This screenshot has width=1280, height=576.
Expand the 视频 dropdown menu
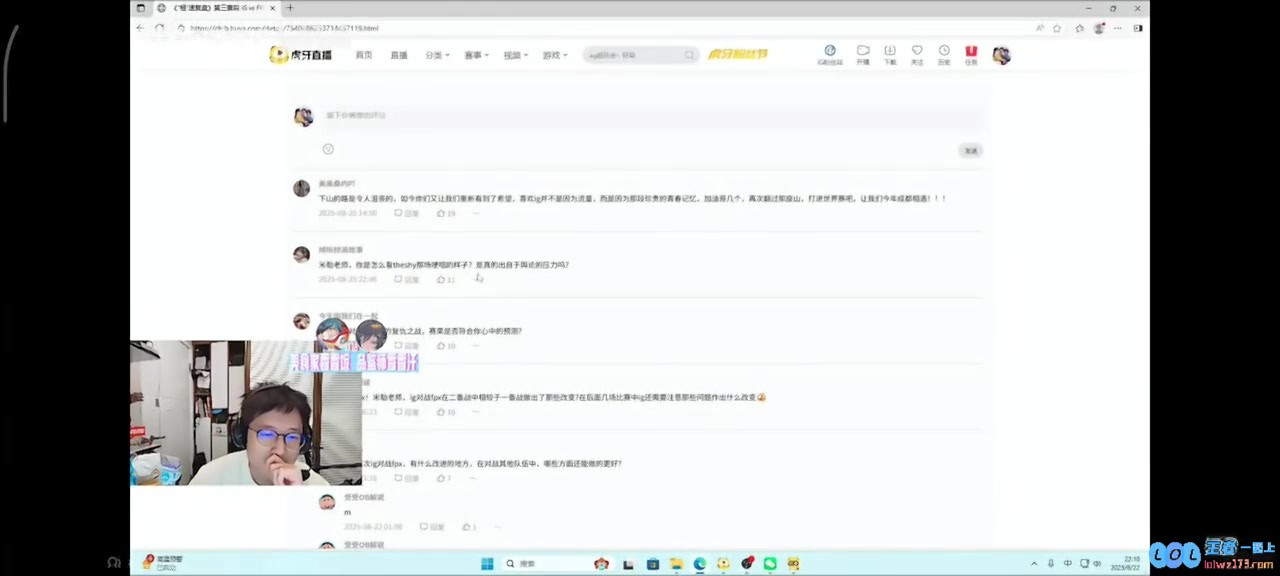(x=516, y=55)
